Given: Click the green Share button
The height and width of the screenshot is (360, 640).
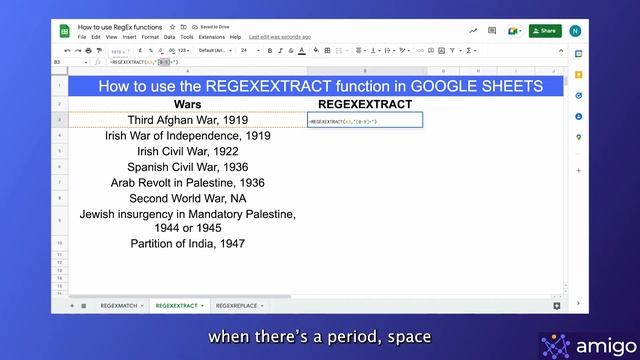Looking at the screenshot, I should [x=545, y=31].
